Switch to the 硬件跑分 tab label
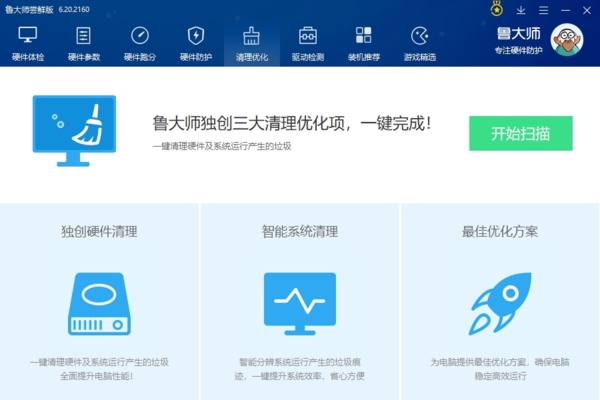Screen dimensions: 600x400 (x=140, y=57)
